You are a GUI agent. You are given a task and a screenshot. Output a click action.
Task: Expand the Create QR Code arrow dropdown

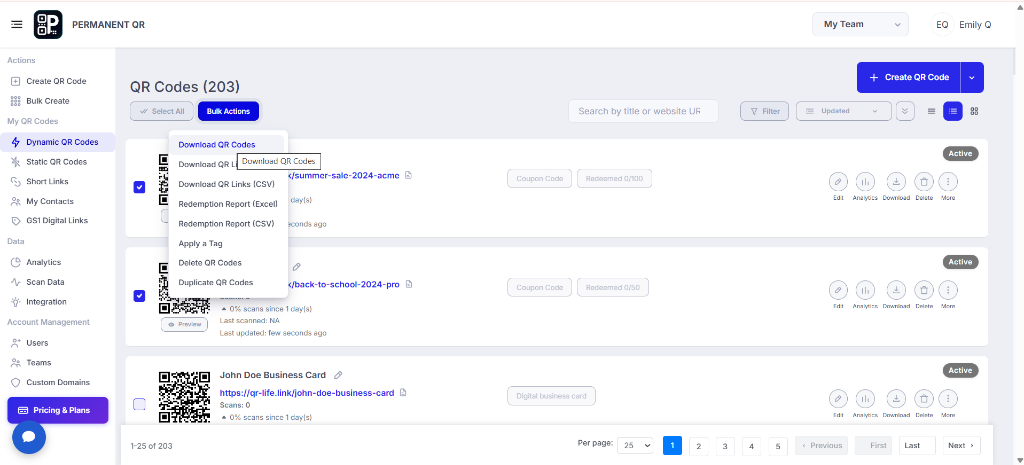coord(972,77)
